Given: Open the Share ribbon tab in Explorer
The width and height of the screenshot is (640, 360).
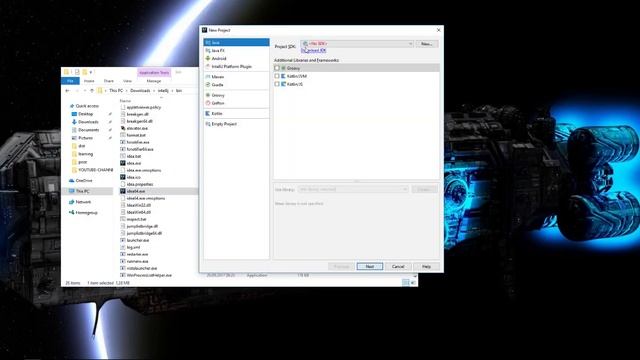Looking at the screenshot, I should 109,81.
